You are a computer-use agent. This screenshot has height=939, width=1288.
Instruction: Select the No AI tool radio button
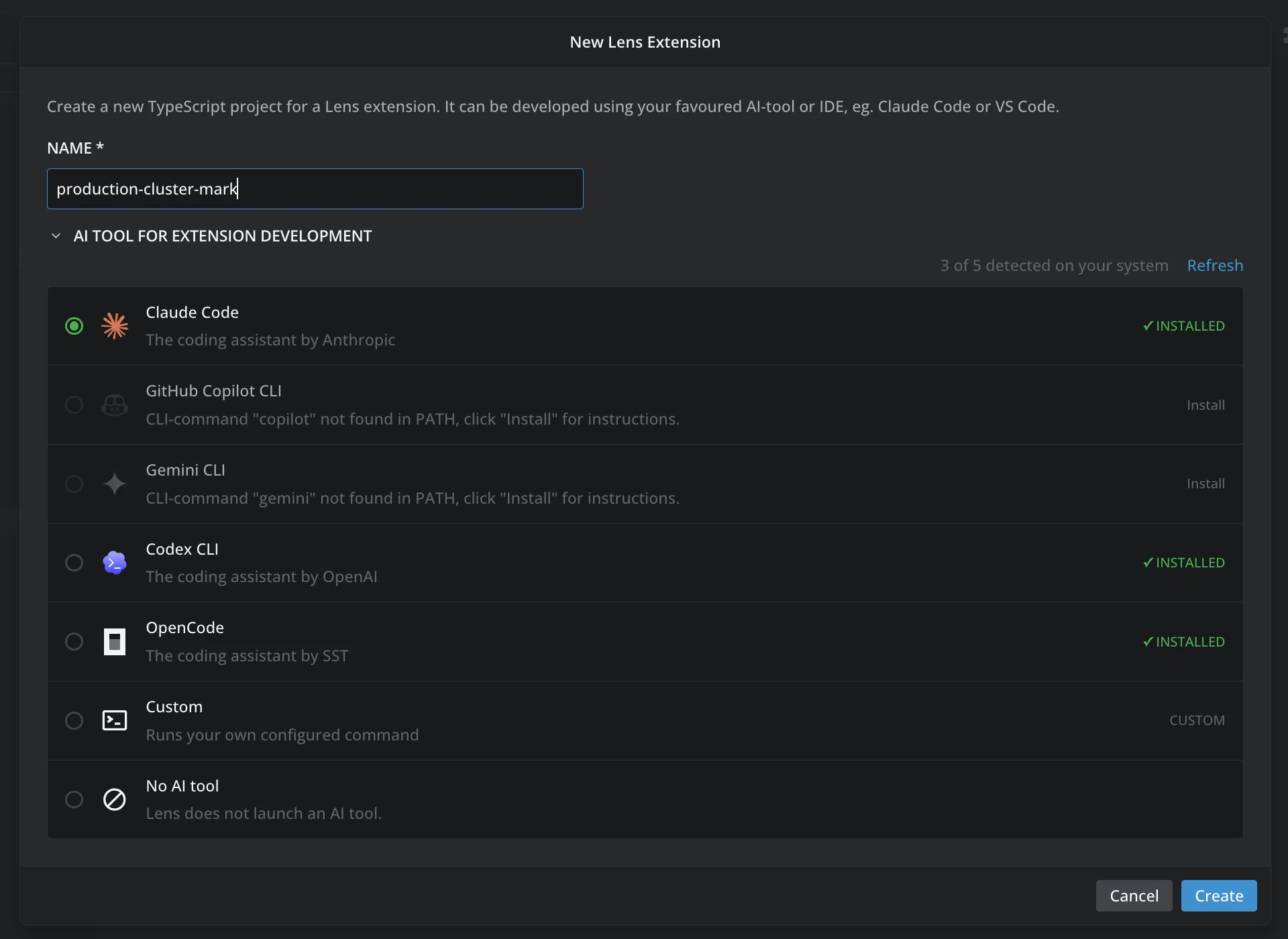click(74, 799)
